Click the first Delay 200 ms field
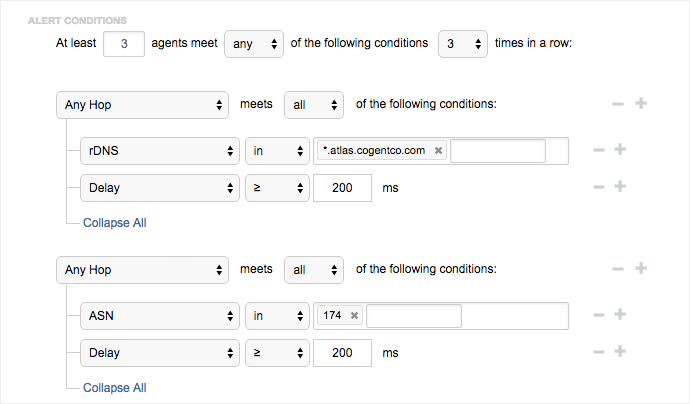Screen dimensions: 690x404 coord(342,187)
